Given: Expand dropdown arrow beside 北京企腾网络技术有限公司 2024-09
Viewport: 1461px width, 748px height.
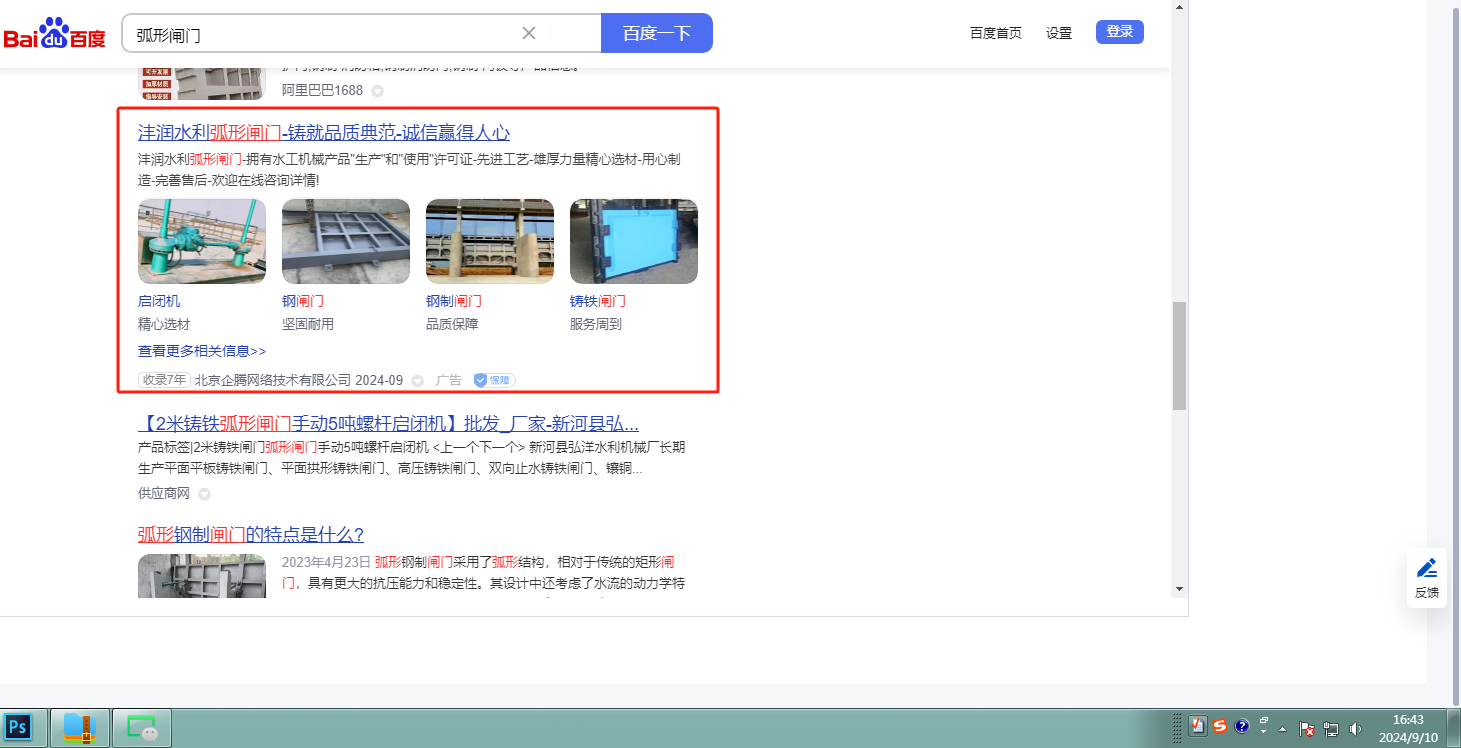Looking at the screenshot, I should [x=418, y=381].
